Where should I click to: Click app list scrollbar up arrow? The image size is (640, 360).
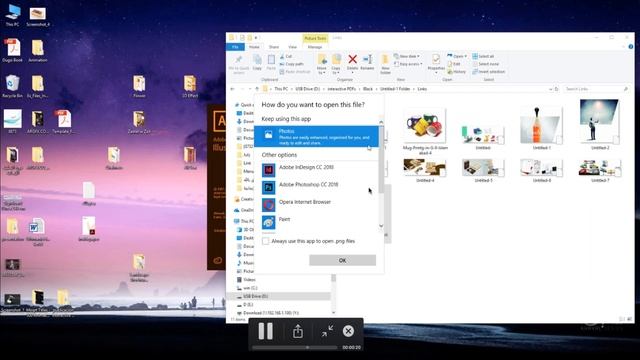[x=381, y=122]
